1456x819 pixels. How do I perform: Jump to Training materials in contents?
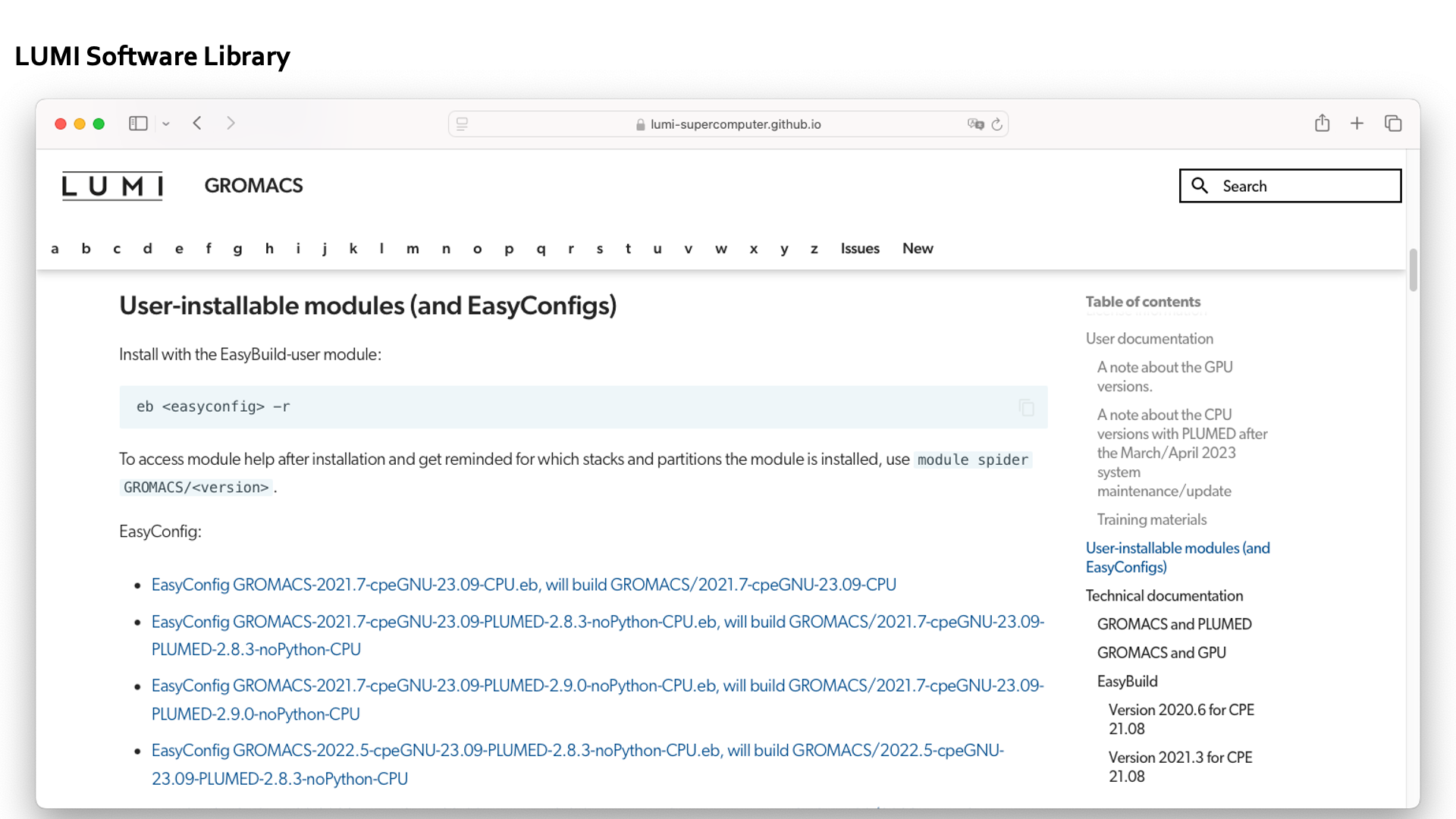click(1152, 519)
